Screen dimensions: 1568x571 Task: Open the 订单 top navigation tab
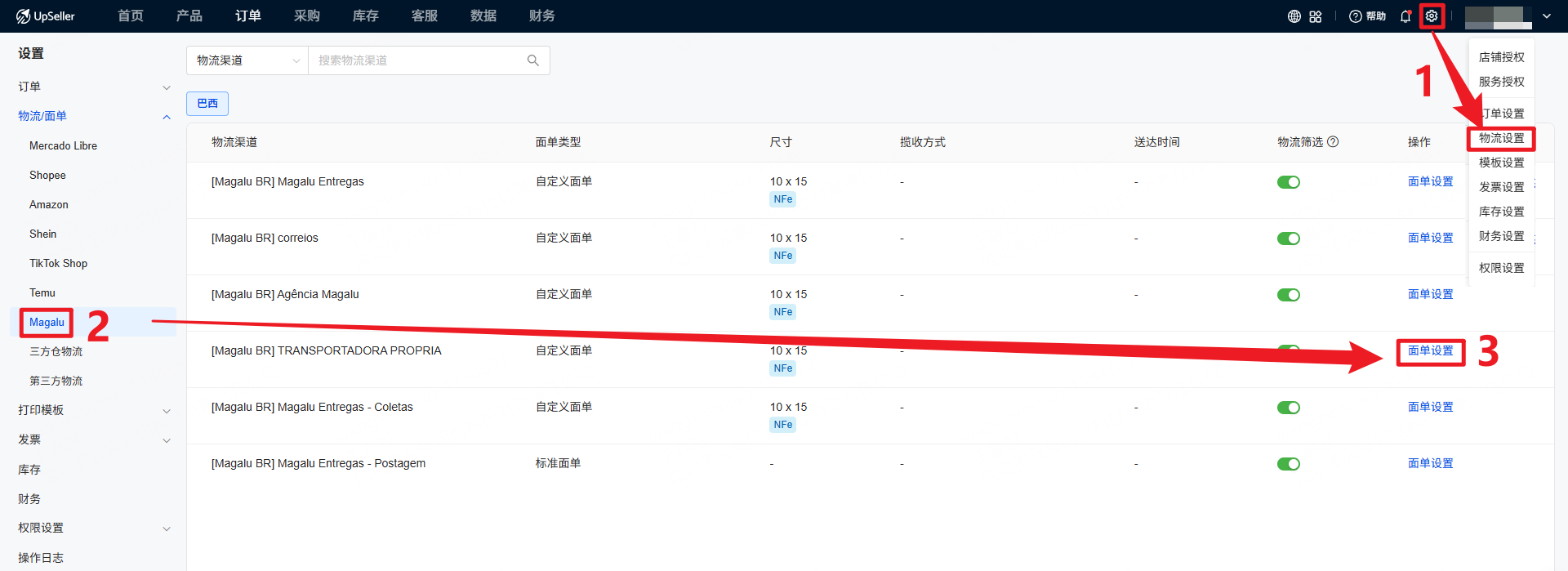248,16
